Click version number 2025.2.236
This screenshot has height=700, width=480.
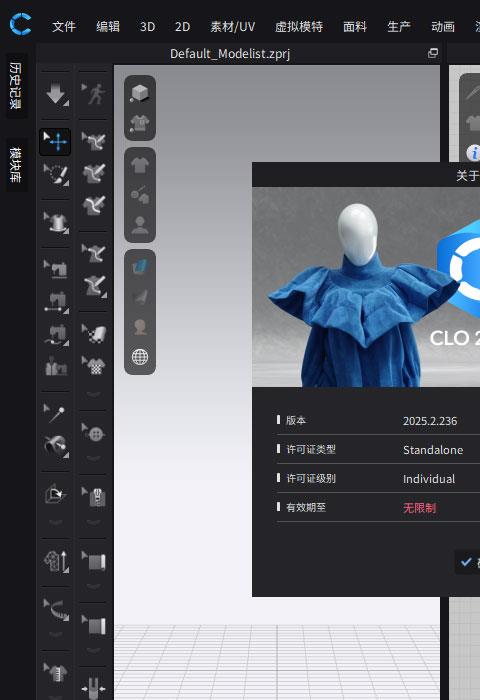click(430, 421)
